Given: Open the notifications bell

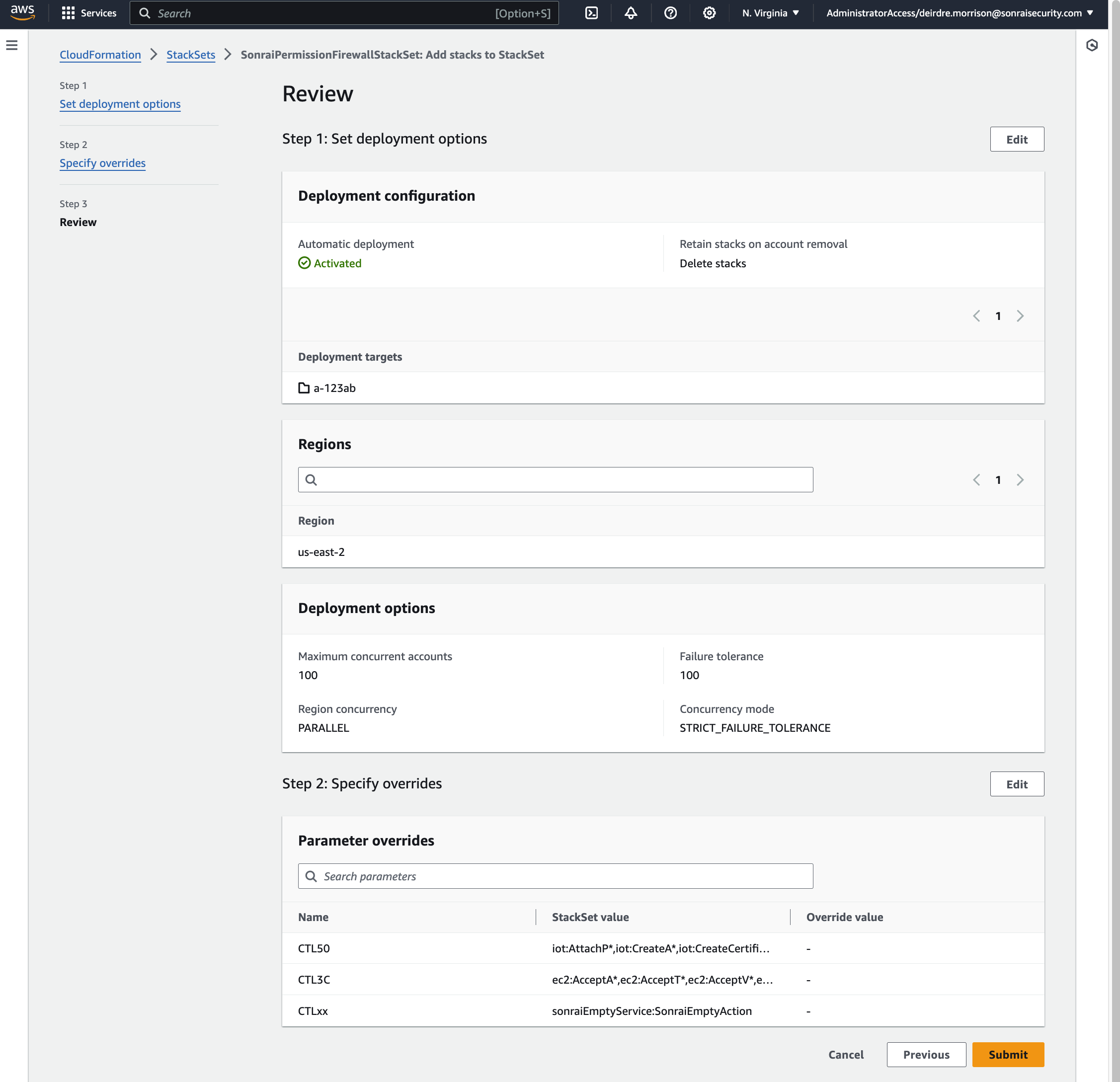Looking at the screenshot, I should [630, 13].
